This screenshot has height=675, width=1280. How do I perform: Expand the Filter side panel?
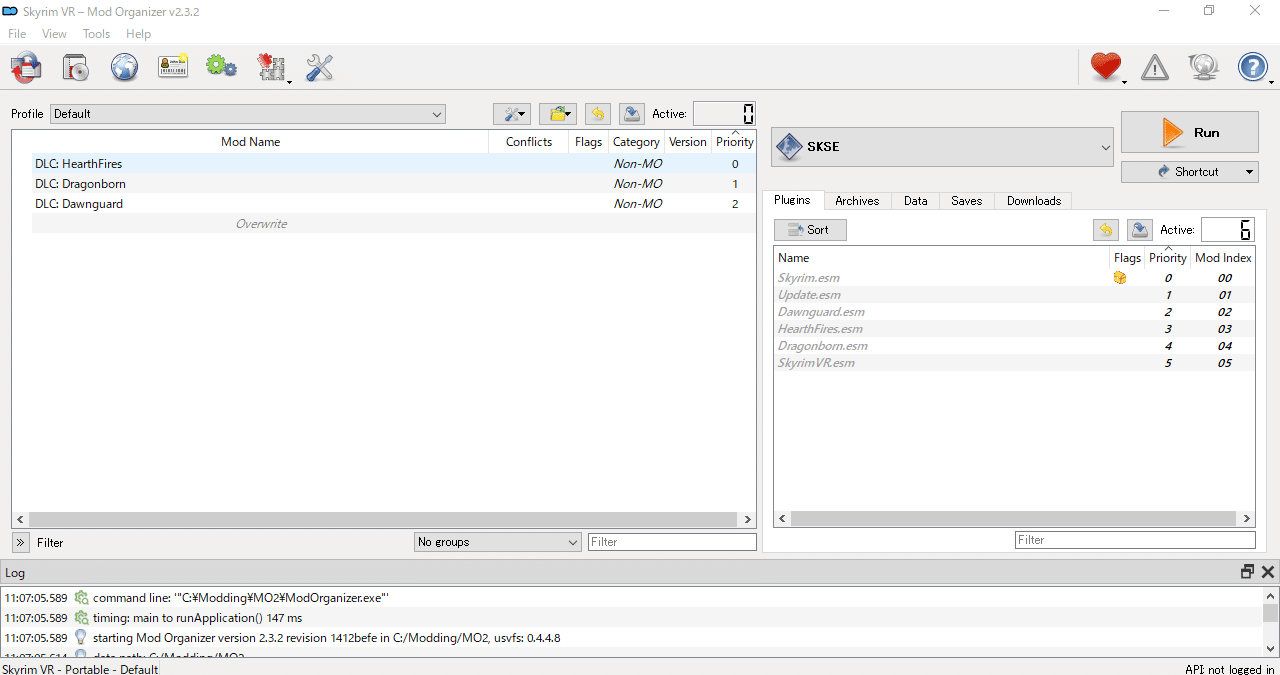[x=20, y=542]
